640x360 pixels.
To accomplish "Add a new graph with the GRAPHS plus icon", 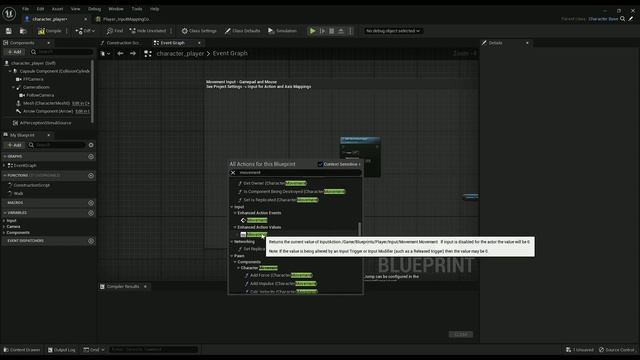I will pos(91,157).
